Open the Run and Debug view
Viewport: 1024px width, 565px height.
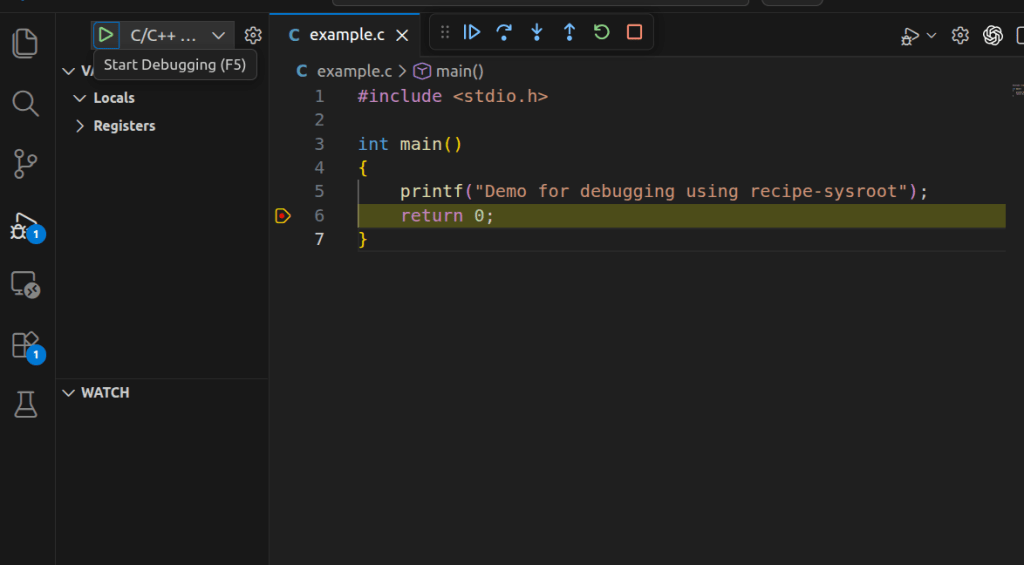point(25,226)
